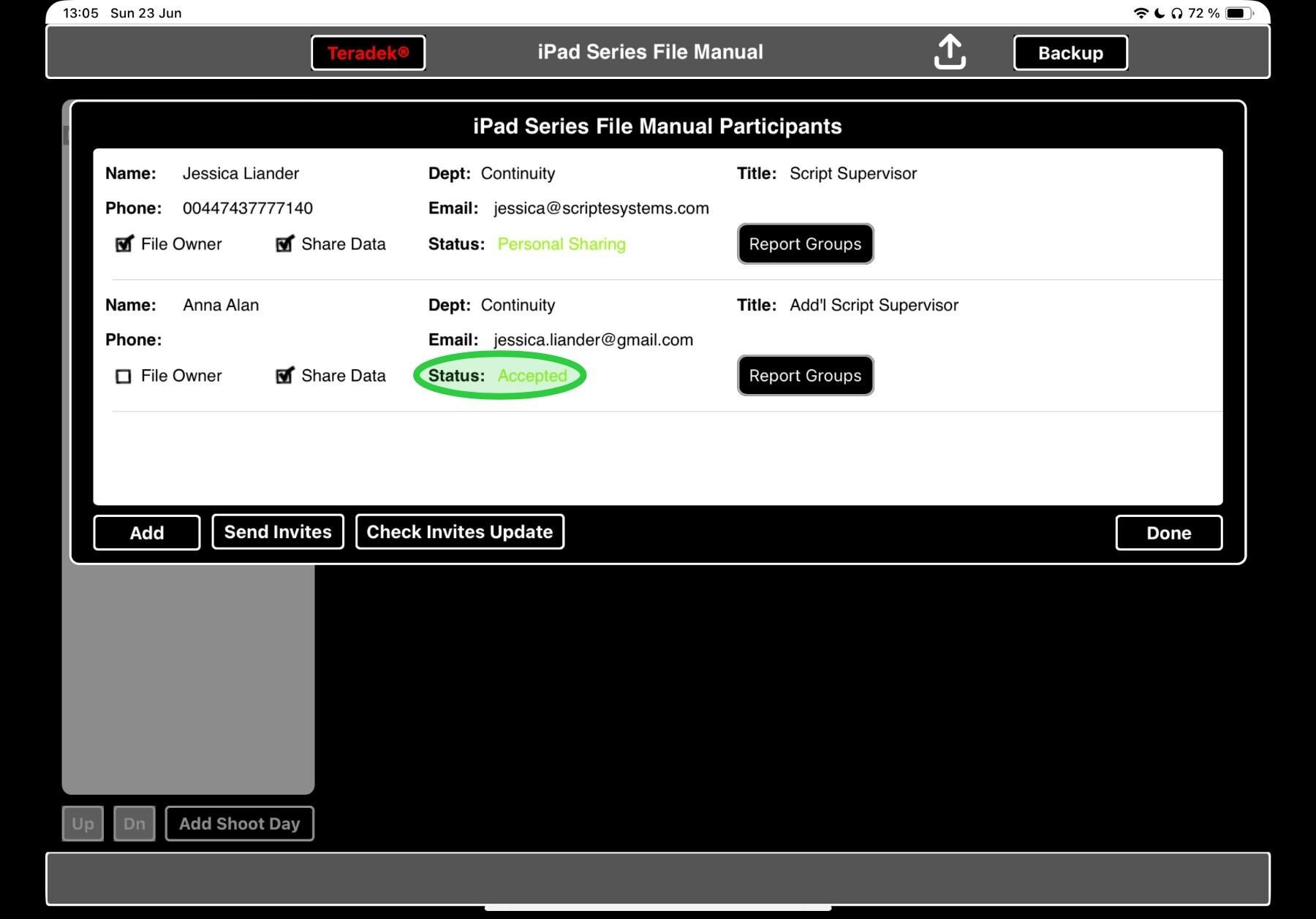This screenshot has height=919, width=1316.
Task: Tap email jessica@scriptesystems.com
Action: click(601, 208)
